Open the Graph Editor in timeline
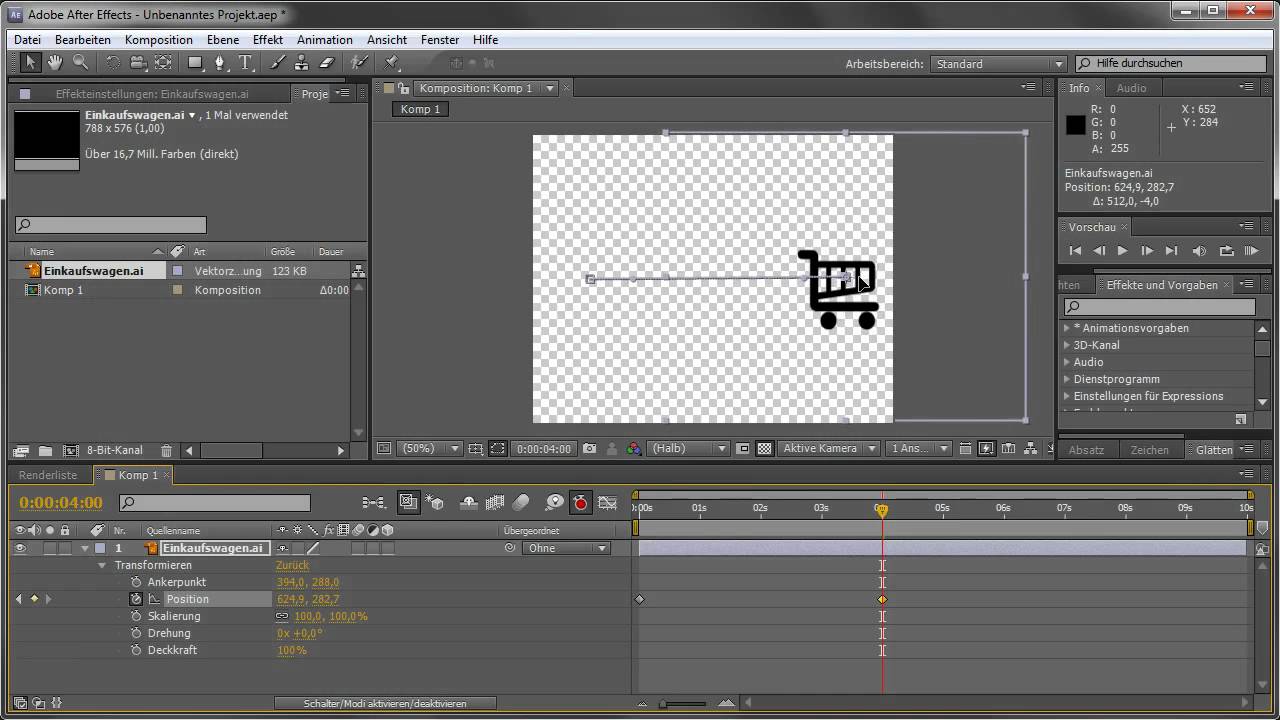This screenshot has width=1280, height=720. [x=608, y=502]
